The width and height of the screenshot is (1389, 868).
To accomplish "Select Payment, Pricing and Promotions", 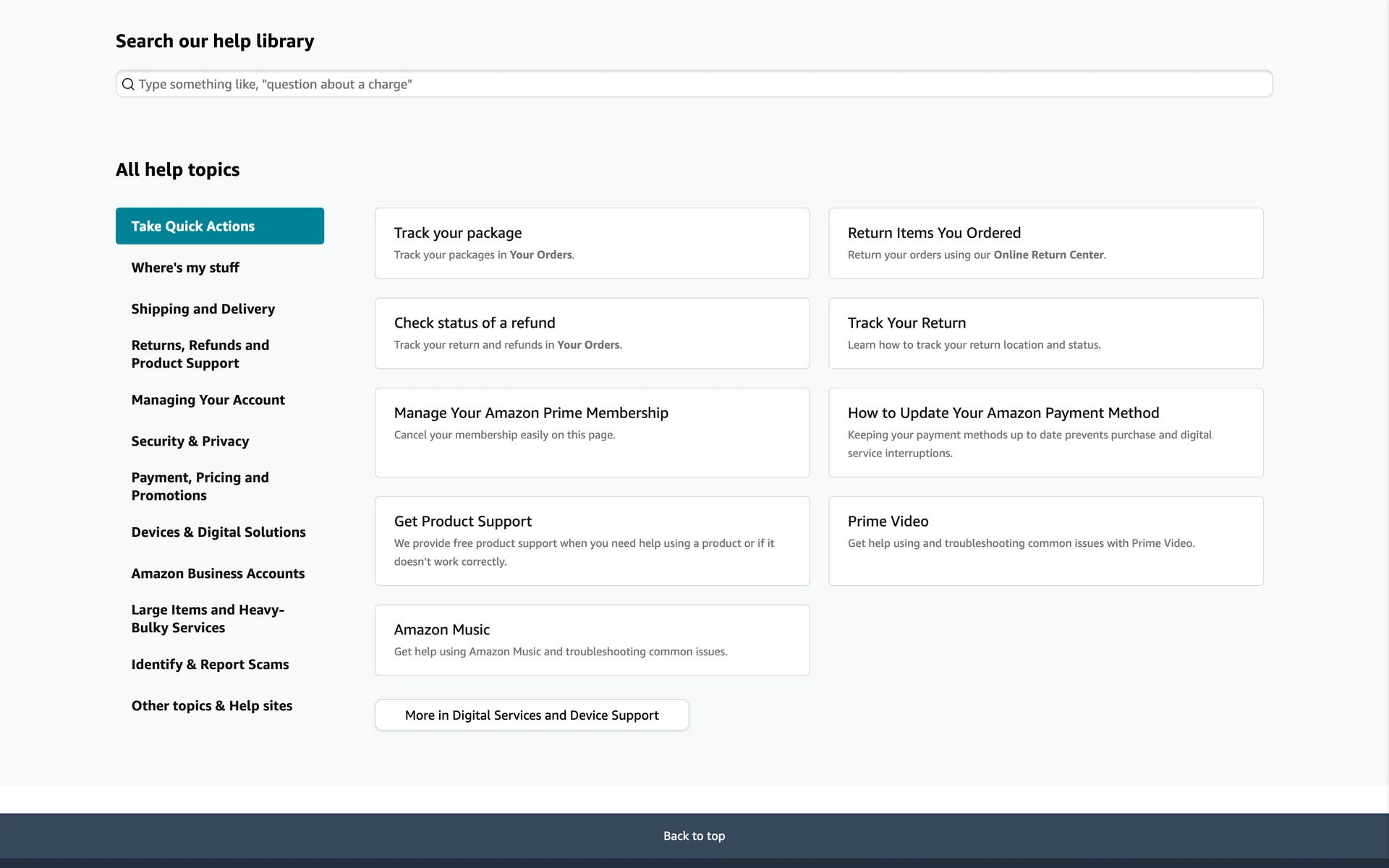I will 200,486.
